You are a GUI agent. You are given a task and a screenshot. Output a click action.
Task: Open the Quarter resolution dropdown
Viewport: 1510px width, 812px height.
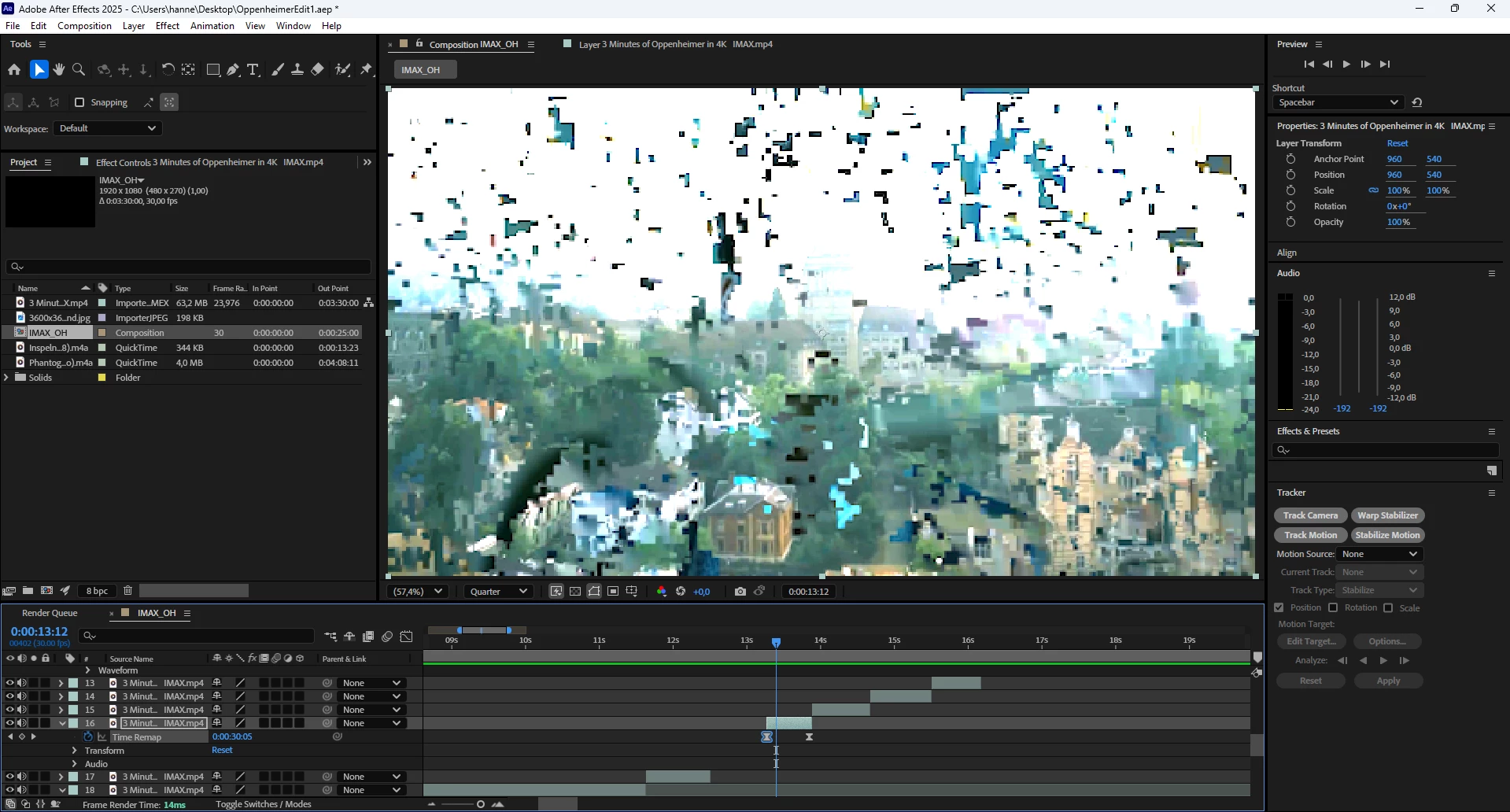[x=498, y=592]
